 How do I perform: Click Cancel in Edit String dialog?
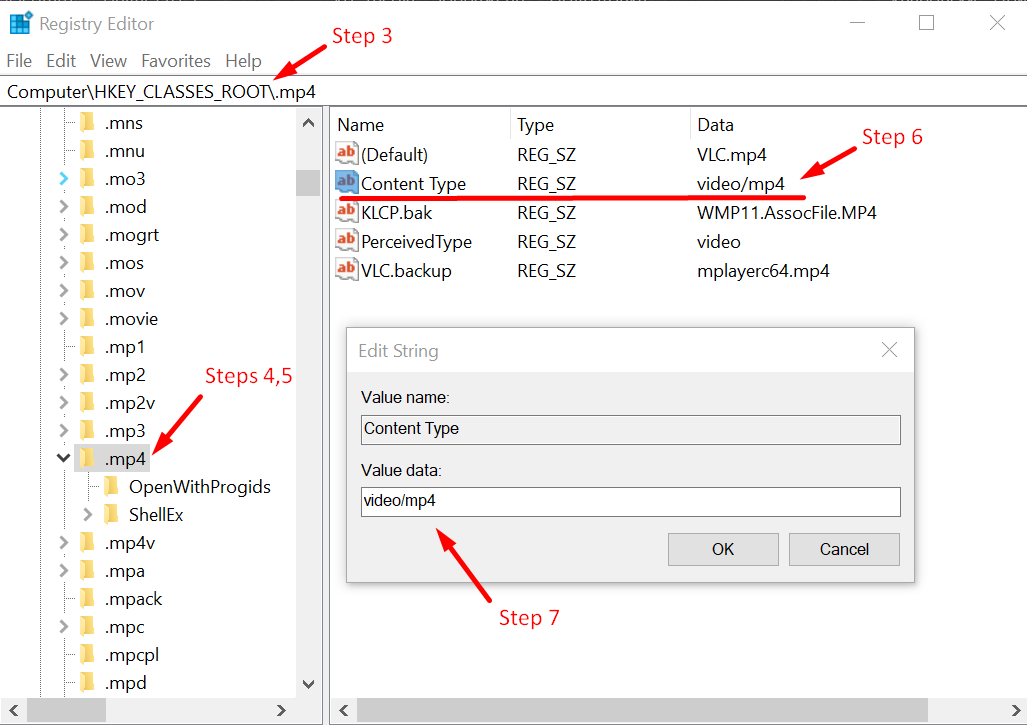(844, 549)
